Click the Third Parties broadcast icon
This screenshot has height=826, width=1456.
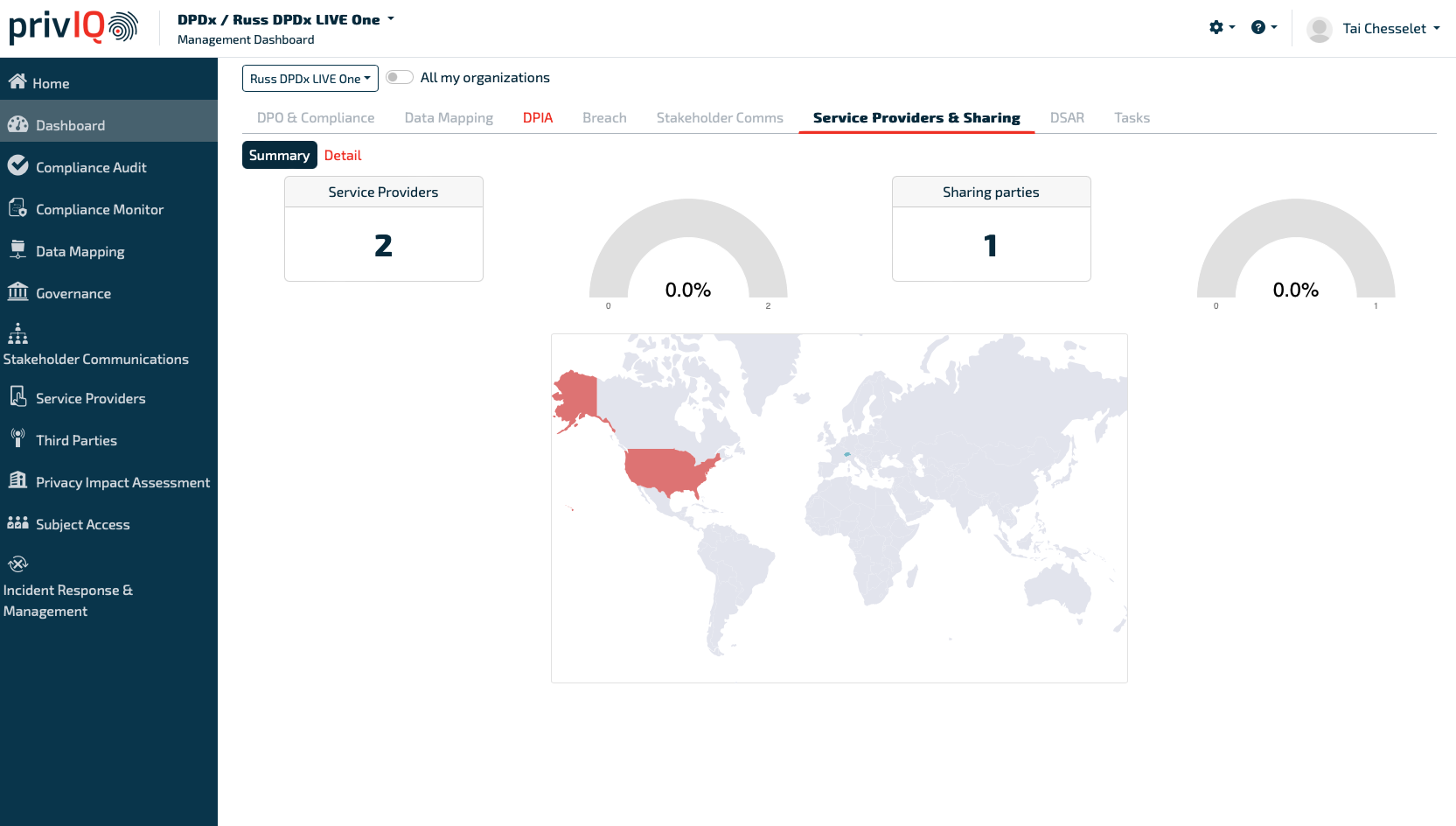[17, 438]
